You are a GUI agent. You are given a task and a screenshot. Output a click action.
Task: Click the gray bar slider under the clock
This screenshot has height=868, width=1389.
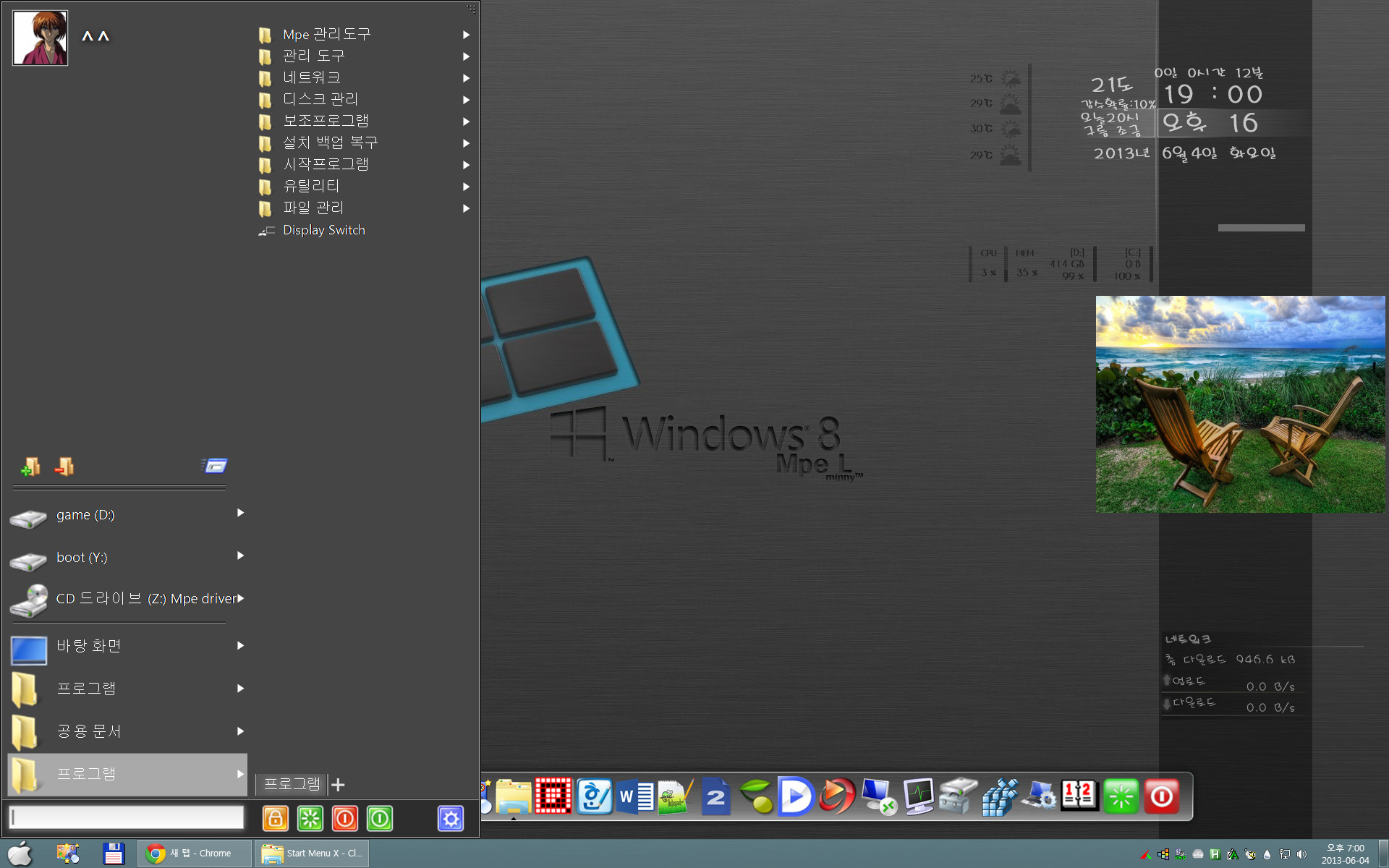(1261, 228)
